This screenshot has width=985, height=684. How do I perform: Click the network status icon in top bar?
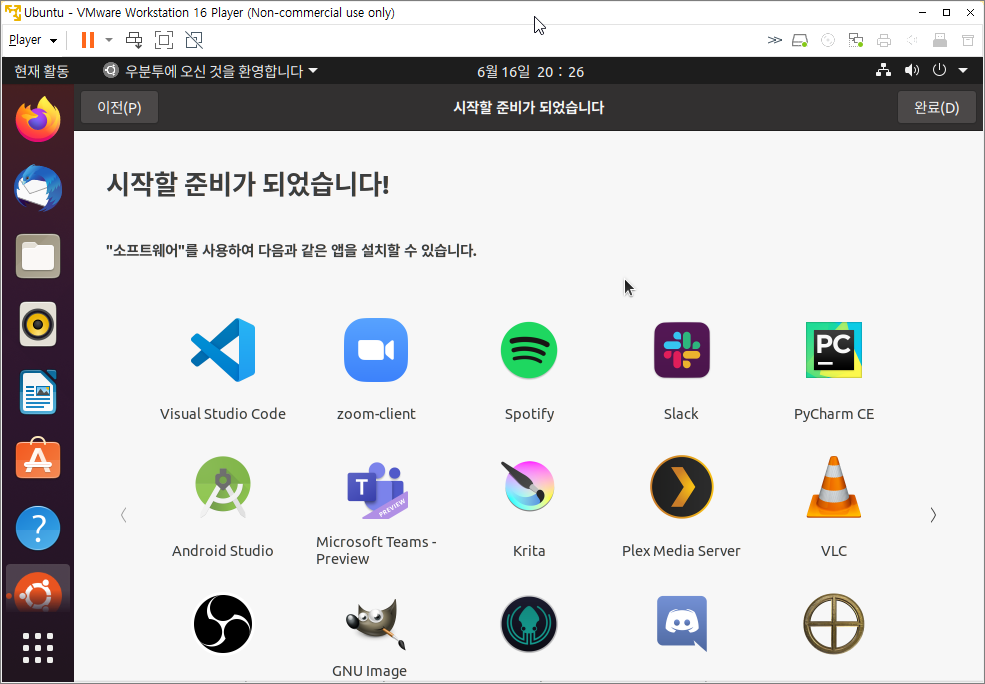point(883,70)
